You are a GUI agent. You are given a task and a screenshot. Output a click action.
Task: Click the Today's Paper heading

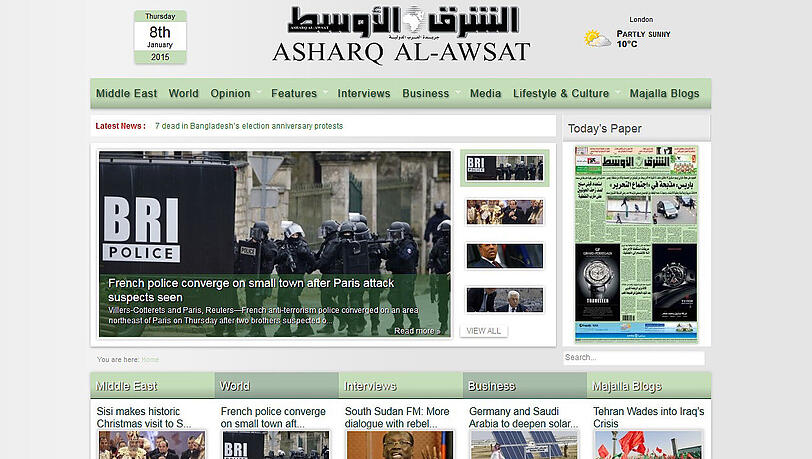click(x=604, y=128)
